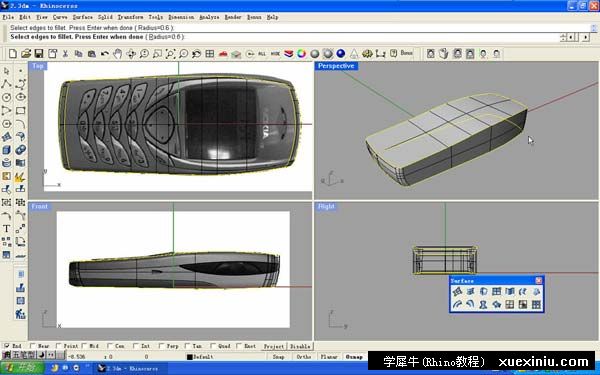The image size is (600, 375).
Task: Uncheck the End osnap checkbox
Action: click(7, 346)
